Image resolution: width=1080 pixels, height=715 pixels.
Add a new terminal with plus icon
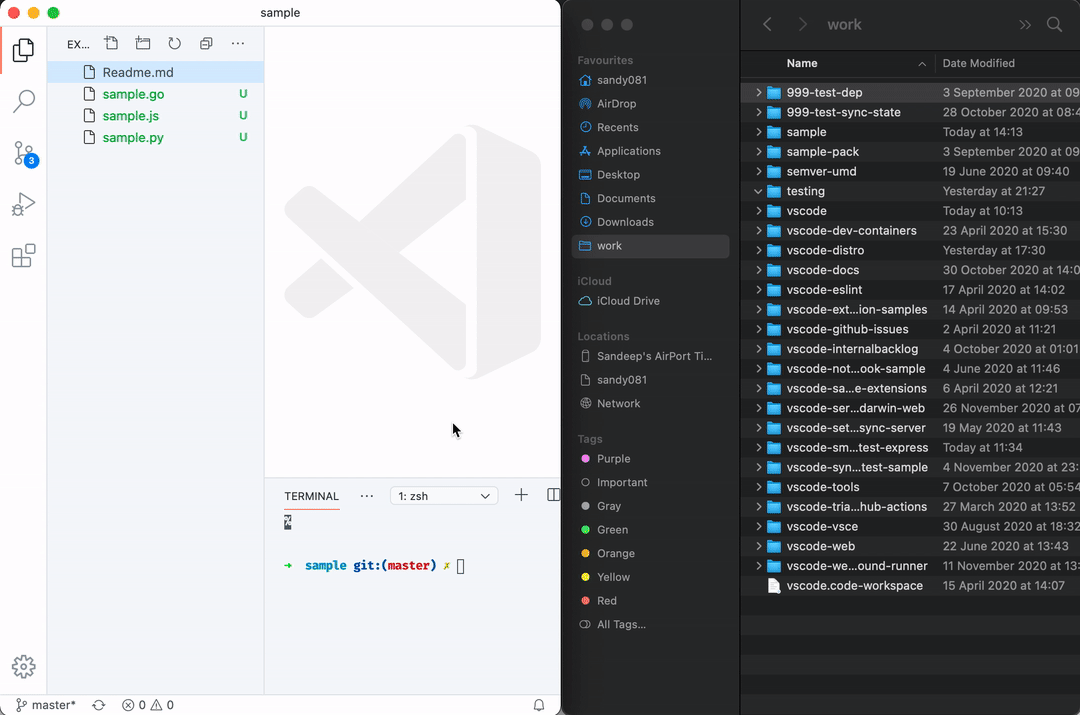point(521,495)
